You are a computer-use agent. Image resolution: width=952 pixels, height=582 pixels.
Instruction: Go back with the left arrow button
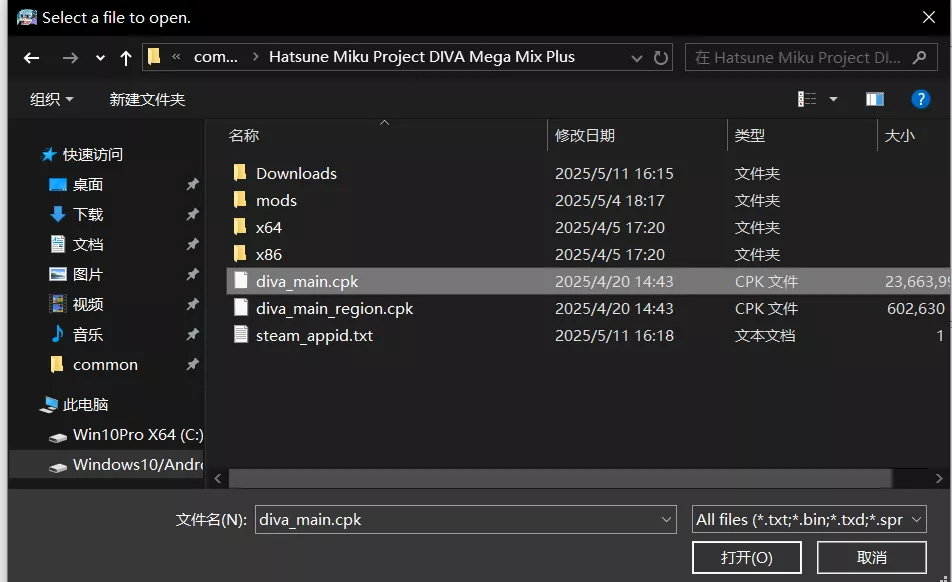coord(32,58)
